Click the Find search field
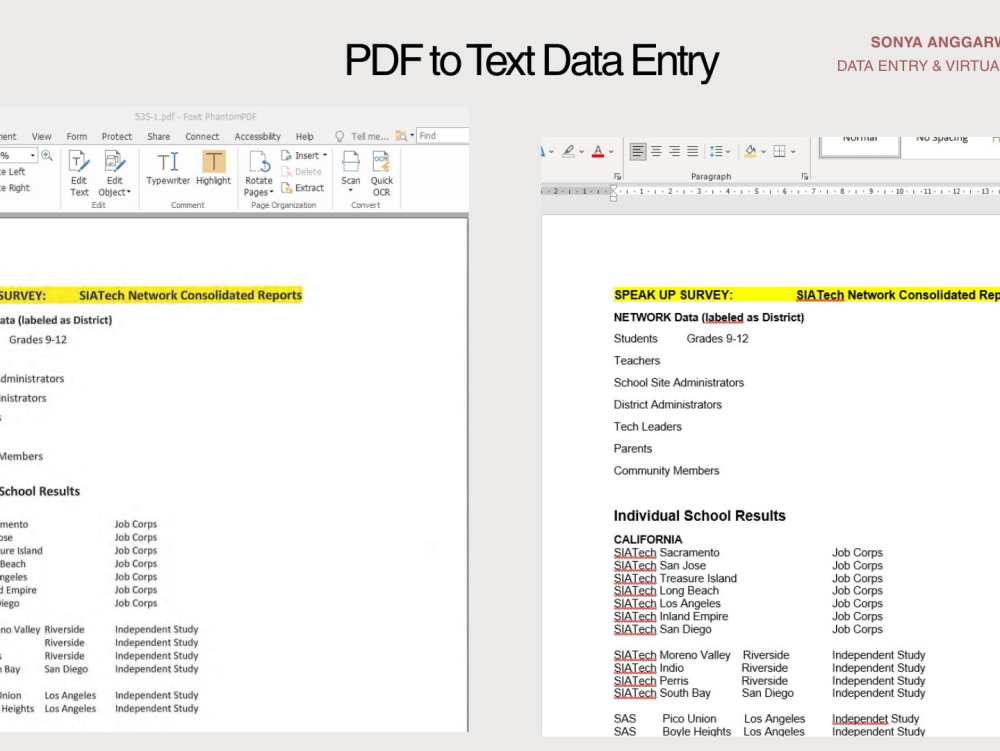The image size is (1000, 751). click(443, 136)
